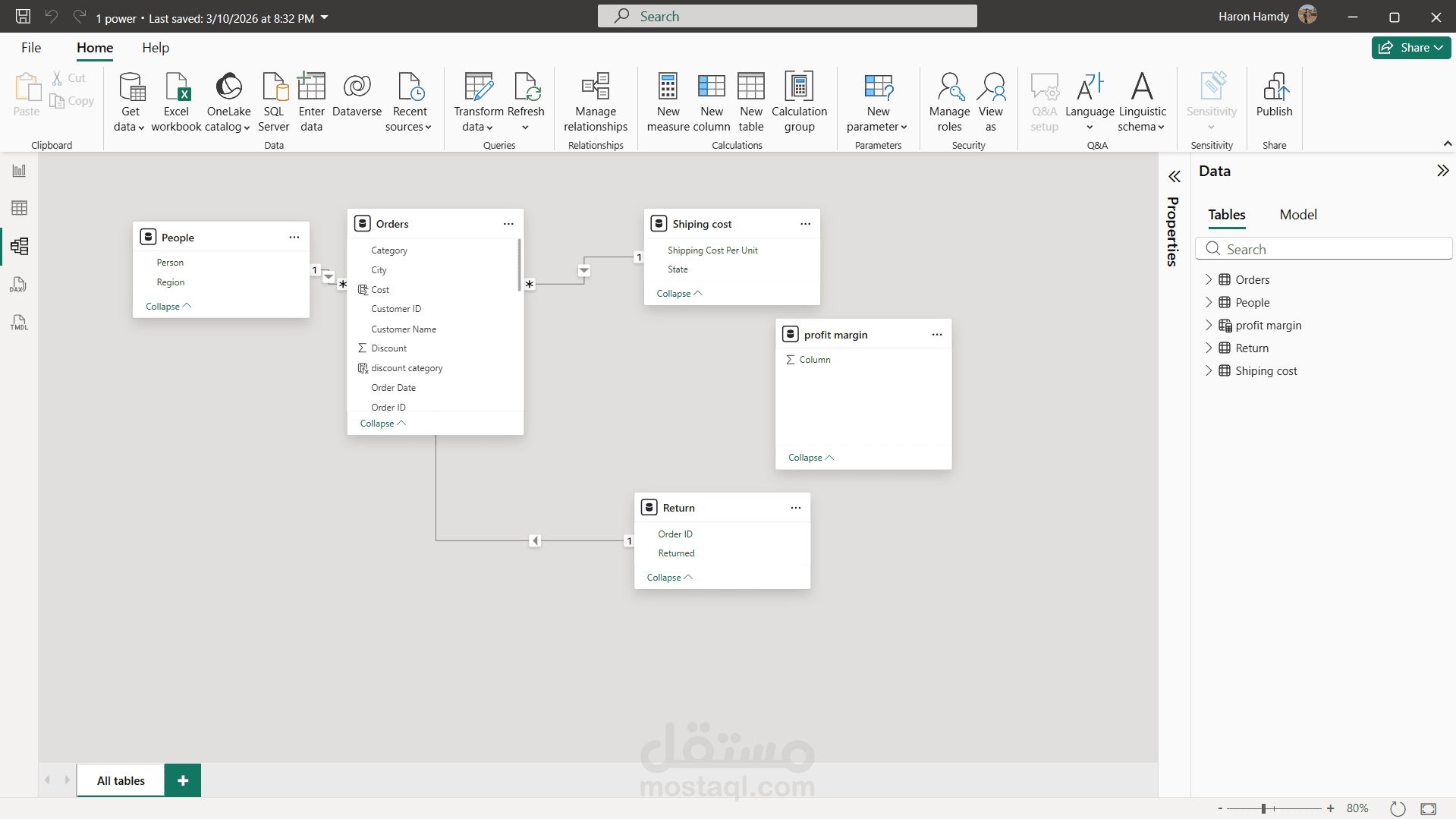The image size is (1456, 819).
Task: Open DAX query view in sidebar
Action: [x=19, y=285]
